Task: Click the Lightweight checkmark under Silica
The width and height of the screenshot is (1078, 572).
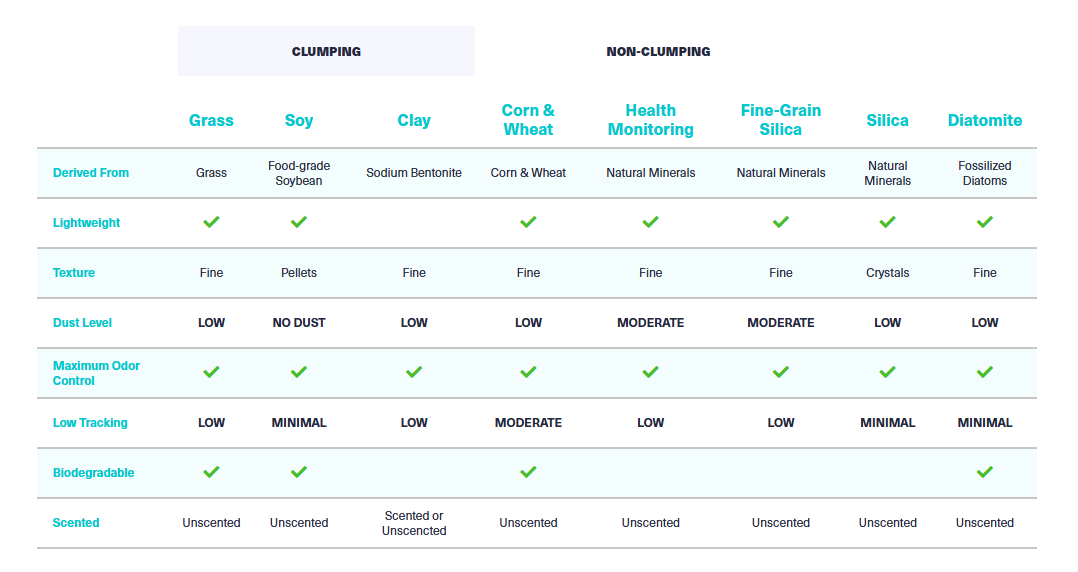Action: tap(888, 222)
